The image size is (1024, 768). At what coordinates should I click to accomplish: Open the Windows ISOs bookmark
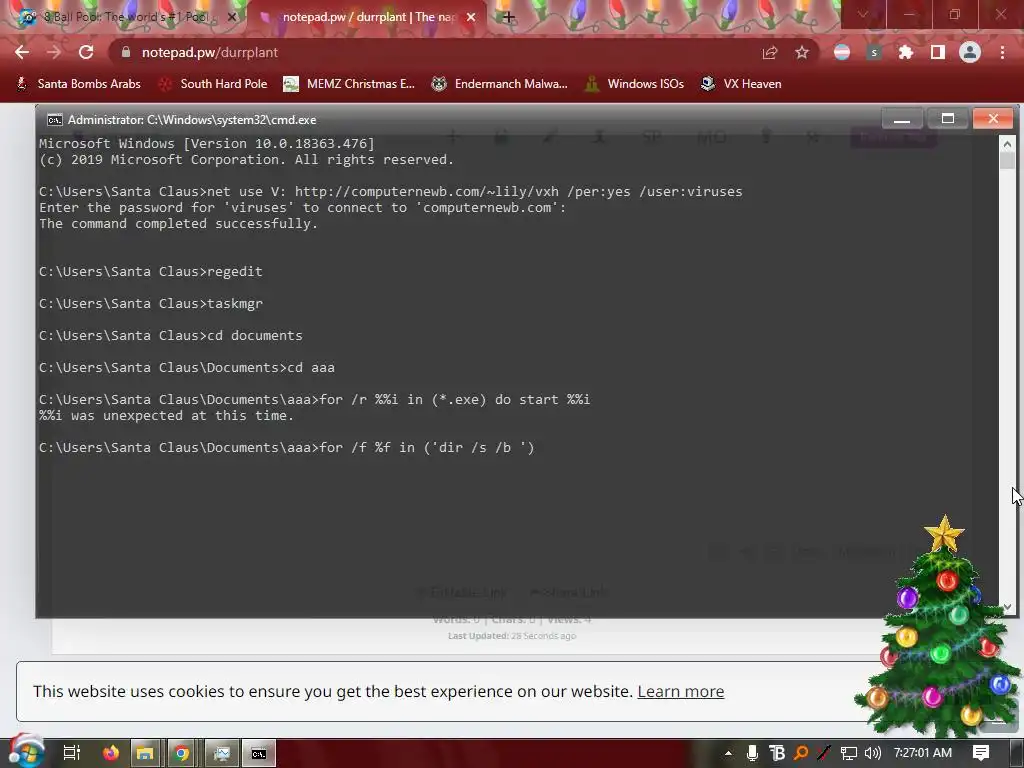pos(635,84)
